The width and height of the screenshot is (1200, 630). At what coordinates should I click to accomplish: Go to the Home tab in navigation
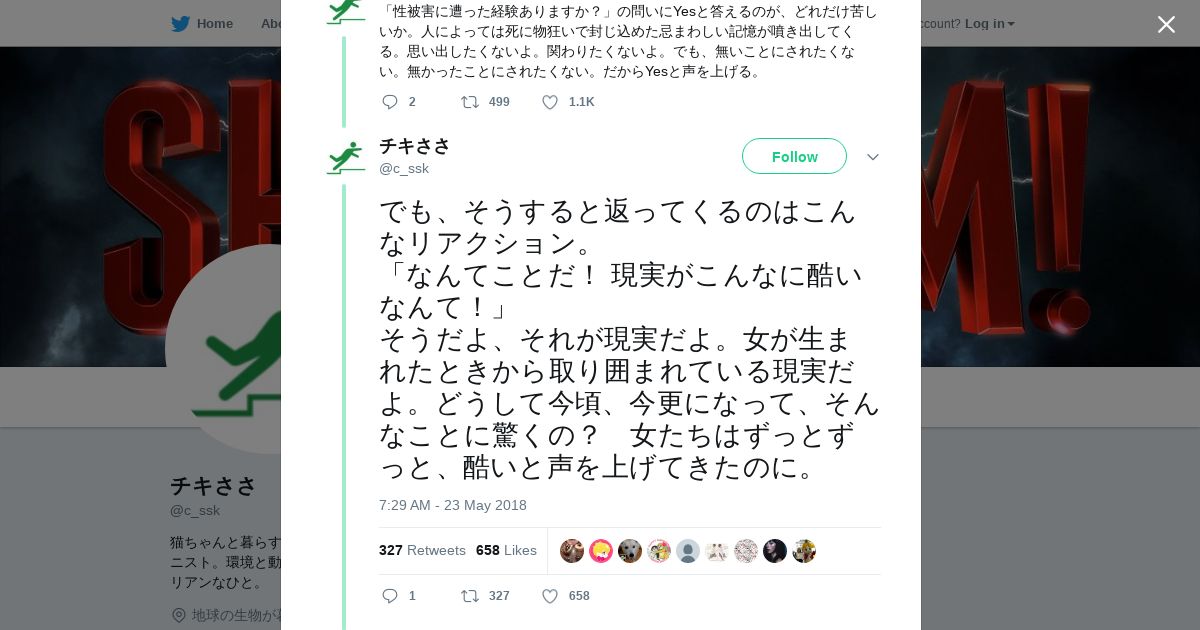(x=214, y=24)
